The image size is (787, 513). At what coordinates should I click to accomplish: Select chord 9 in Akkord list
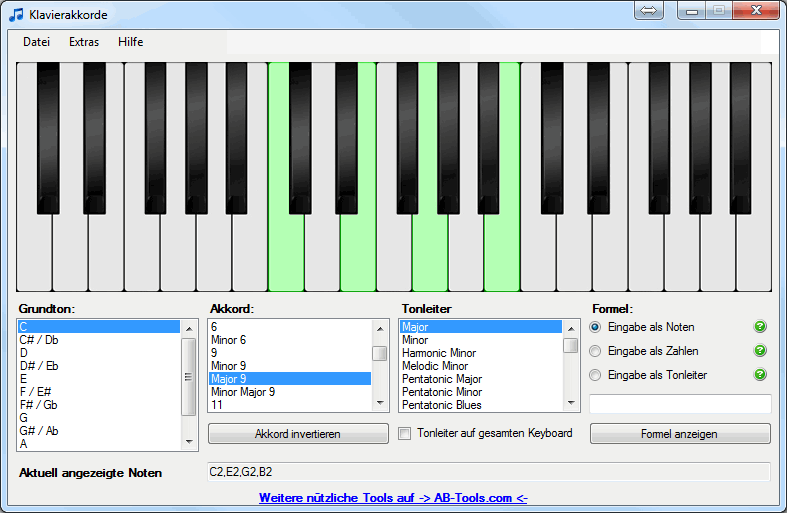pyautogui.click(x=290, y=353)
